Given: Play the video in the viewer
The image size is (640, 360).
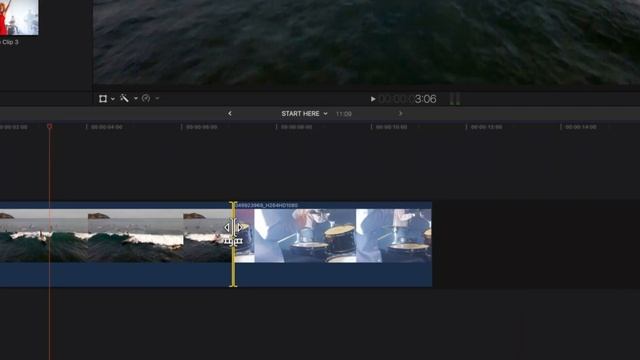Looking at the screenshot, I should coord(373,99).
